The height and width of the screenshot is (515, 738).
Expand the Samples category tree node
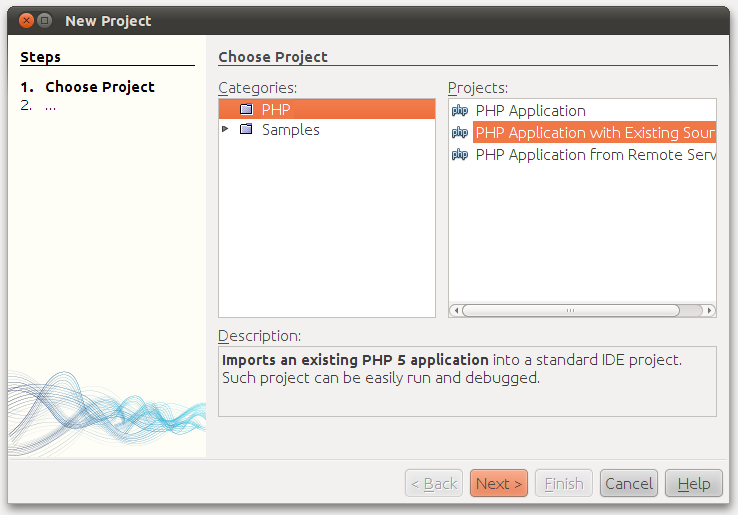click(x=226, y=130)
